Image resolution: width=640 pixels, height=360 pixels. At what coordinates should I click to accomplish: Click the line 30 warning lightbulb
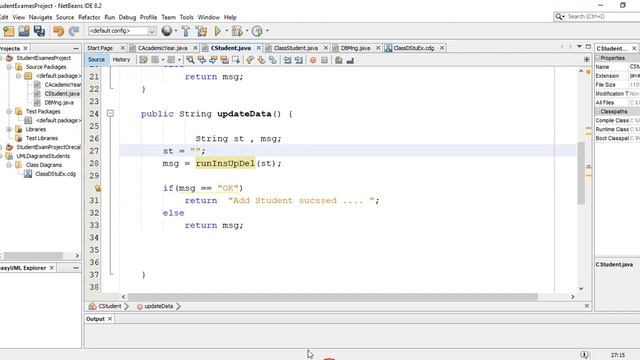(x=98, y=188)
